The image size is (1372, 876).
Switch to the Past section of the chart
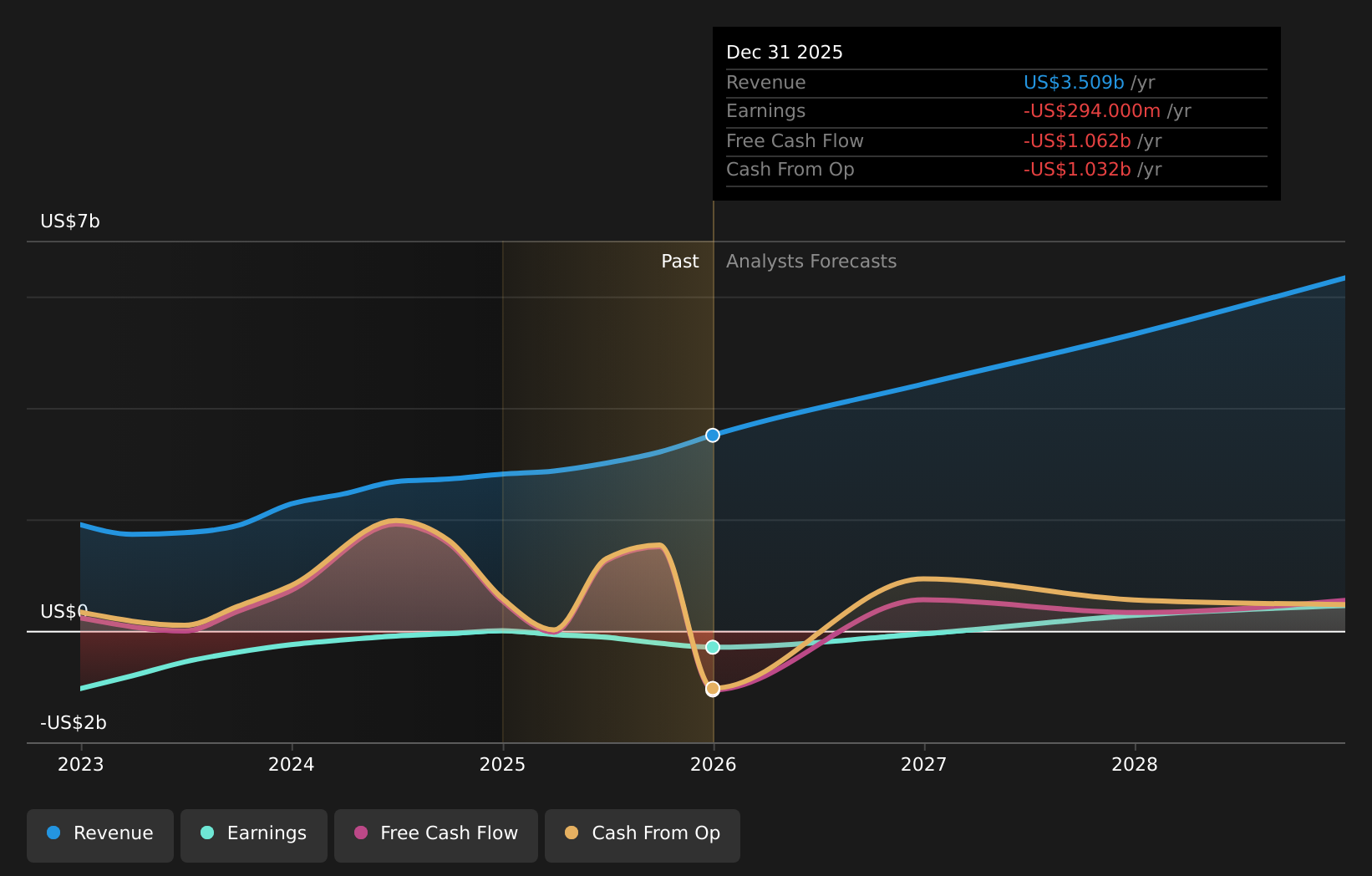(680, 261)
